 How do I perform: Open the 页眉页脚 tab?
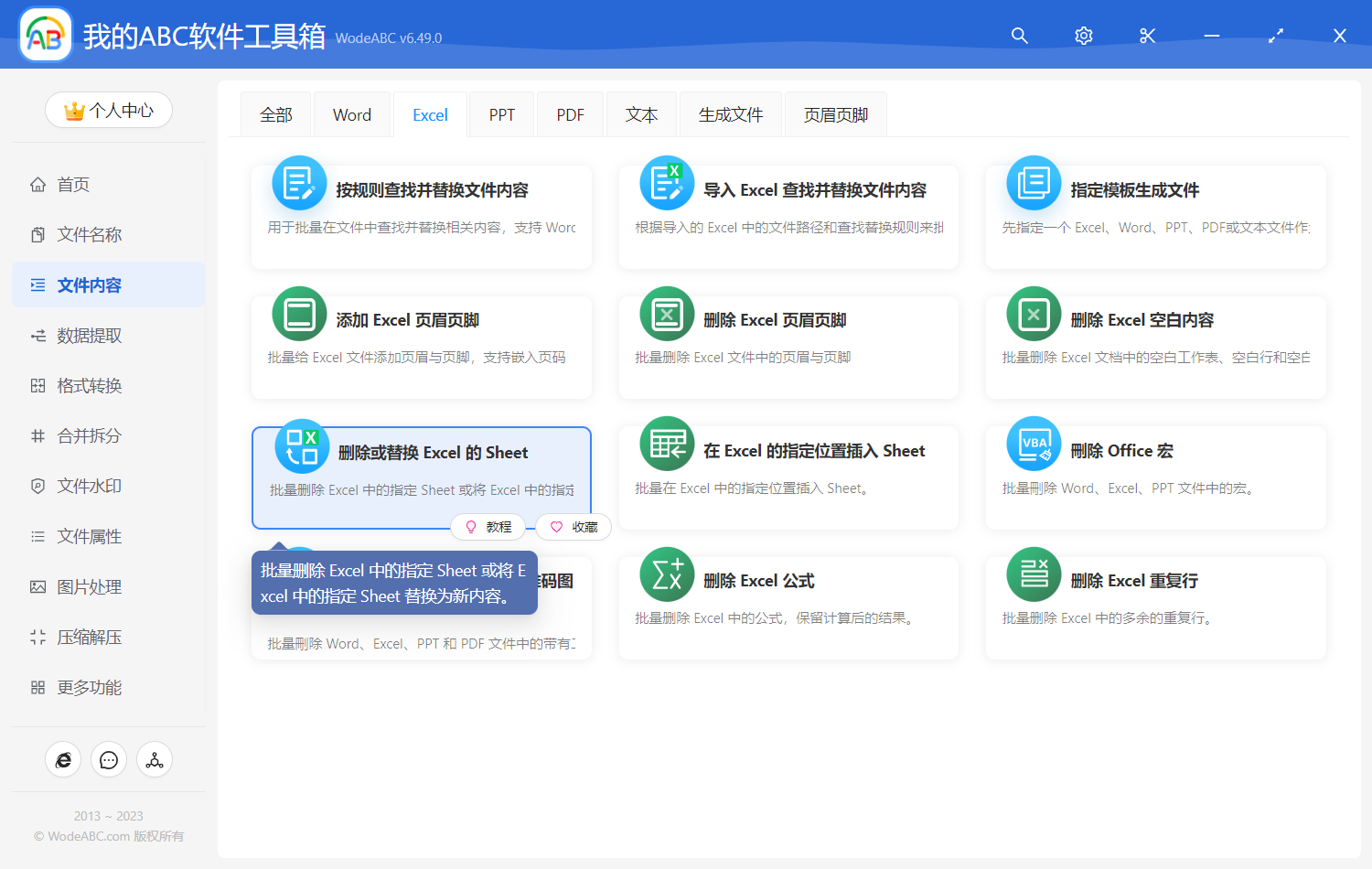pos(835,115)
